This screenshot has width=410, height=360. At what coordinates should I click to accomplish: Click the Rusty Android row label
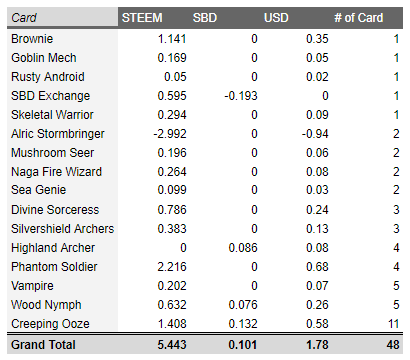click(x=48, y=77)
